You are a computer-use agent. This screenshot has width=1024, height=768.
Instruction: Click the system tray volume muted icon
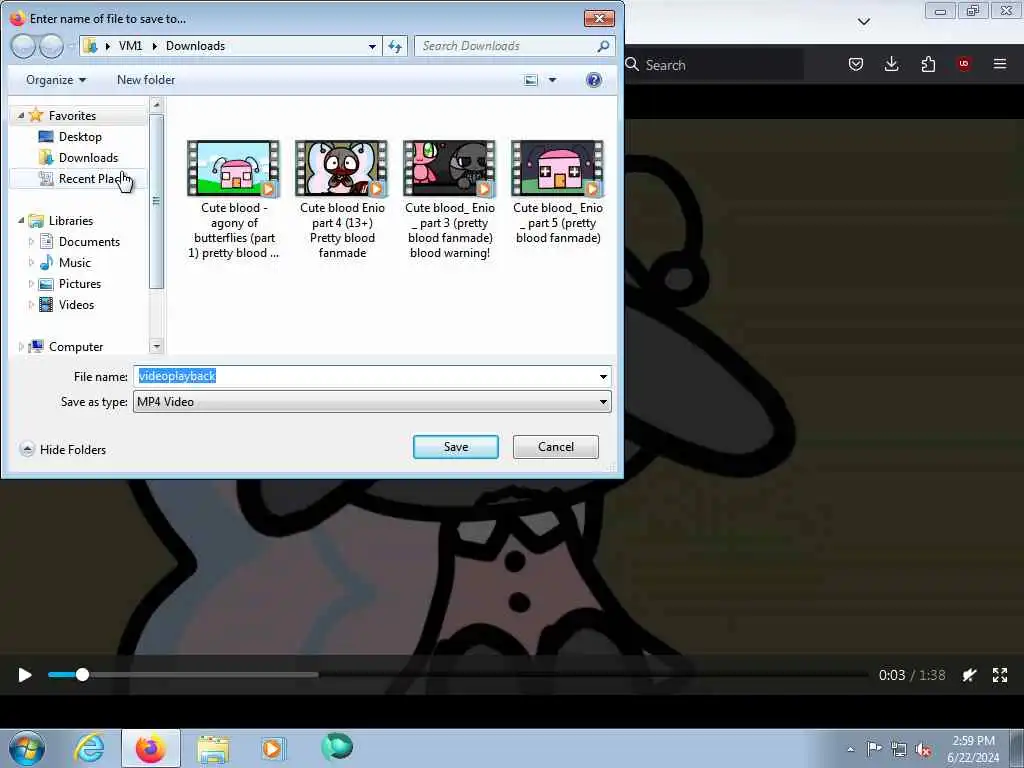(x=923, y=749)
